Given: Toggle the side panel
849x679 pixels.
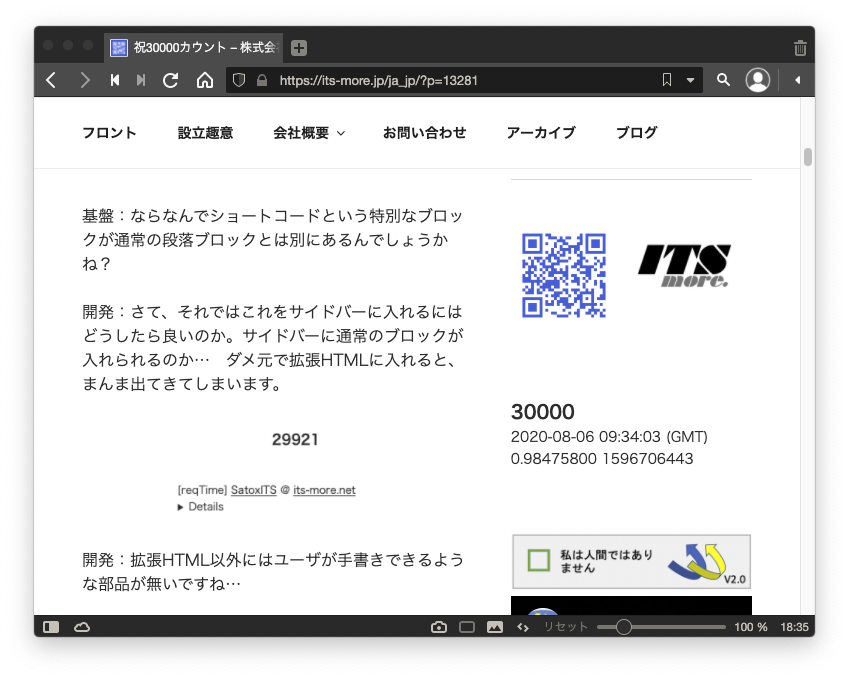Looking at the screenshot, I should point(51,627).
